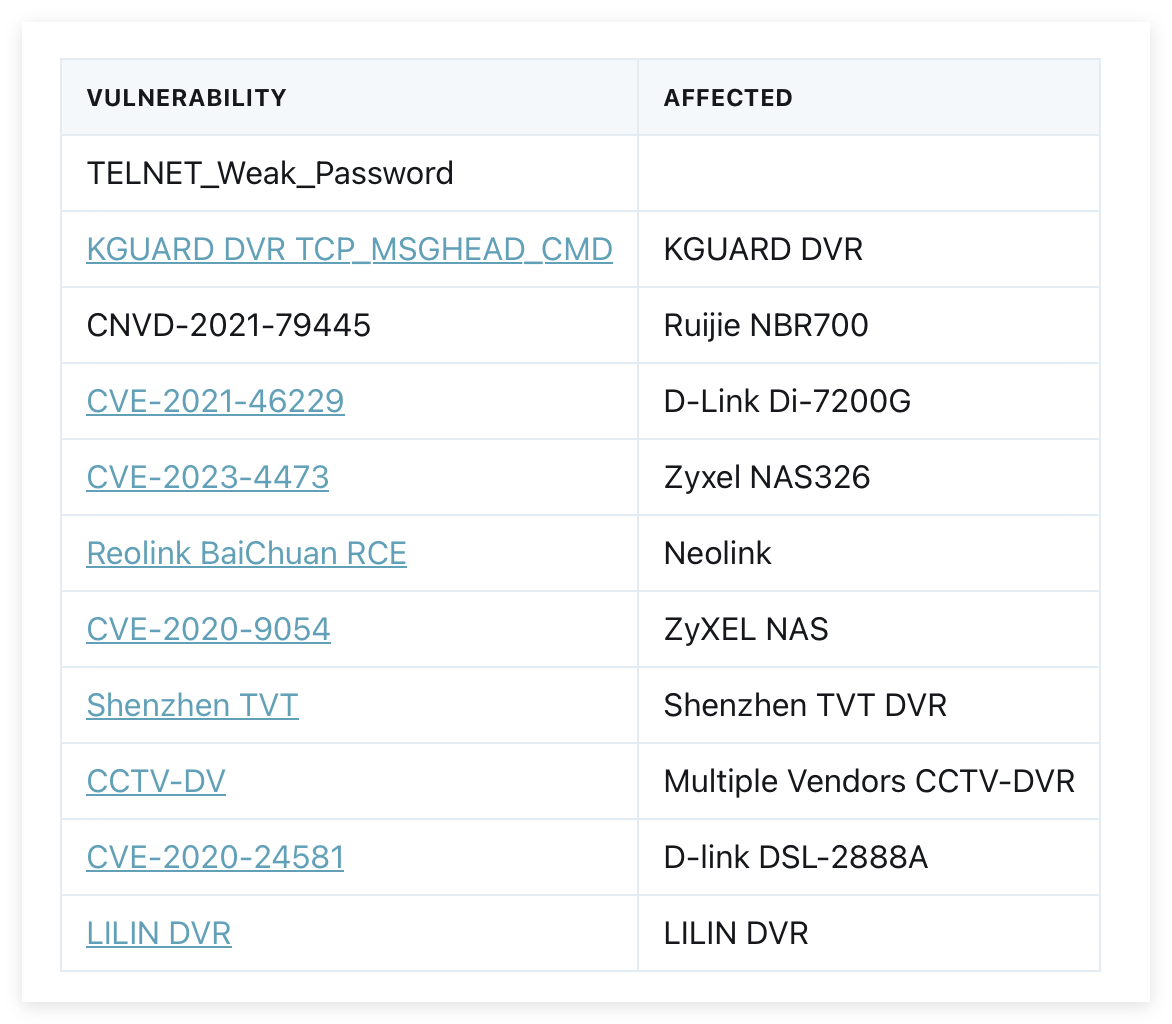Open the Reolink BaiChuan RCE link
This screenshot has height=1024, width=1172.
(246, 553)
